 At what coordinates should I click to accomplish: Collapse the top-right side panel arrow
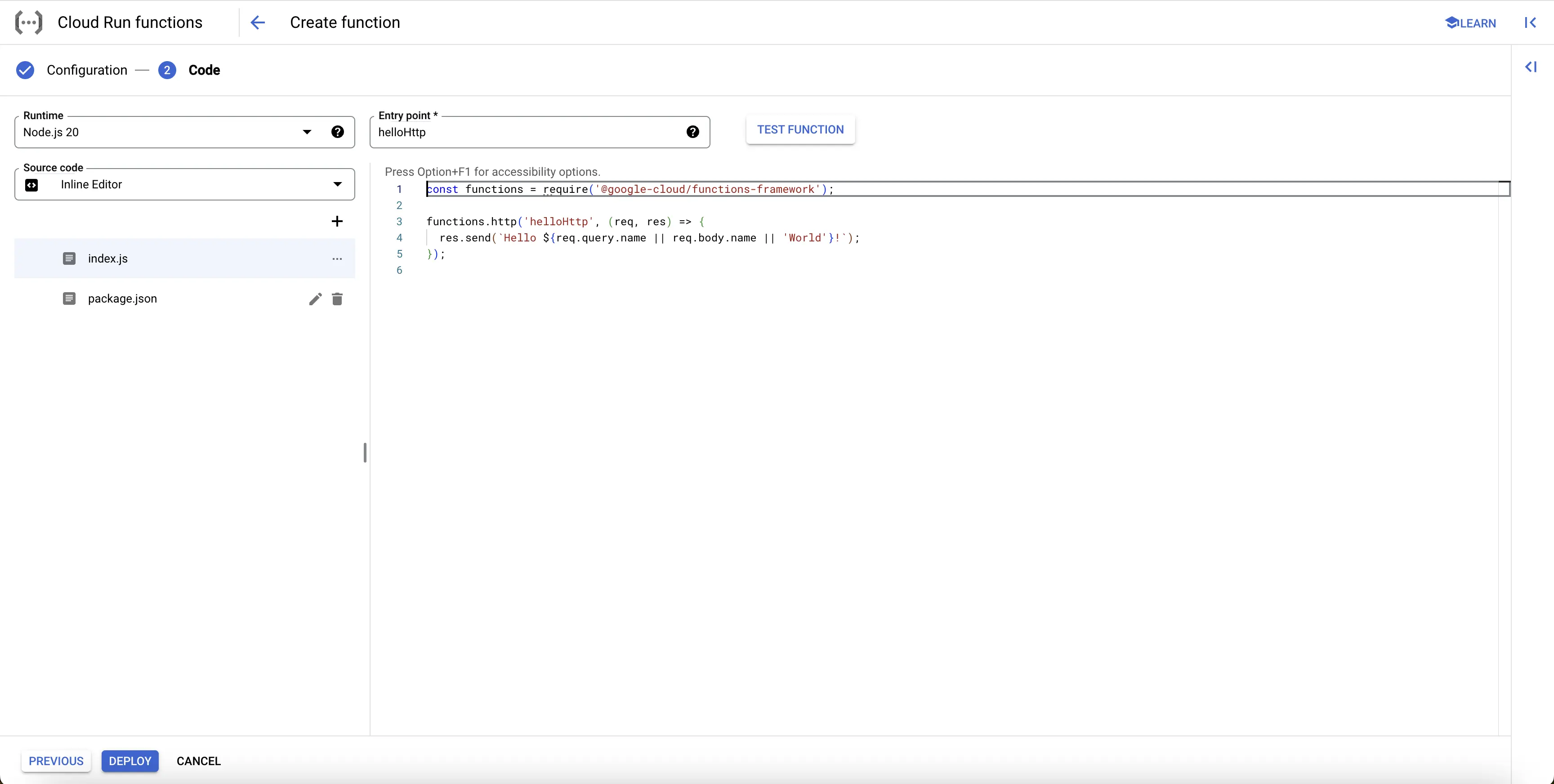click(1530, 22)
